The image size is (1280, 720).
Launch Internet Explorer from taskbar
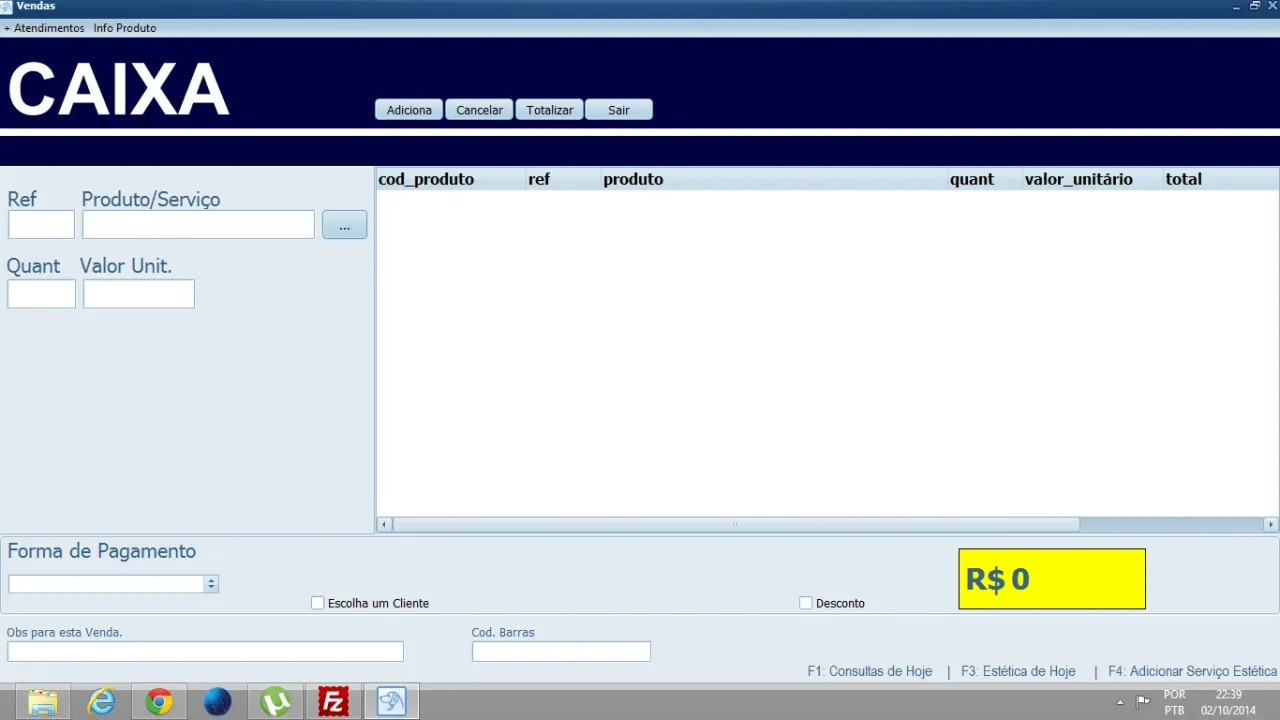click(x=101, y=702)
